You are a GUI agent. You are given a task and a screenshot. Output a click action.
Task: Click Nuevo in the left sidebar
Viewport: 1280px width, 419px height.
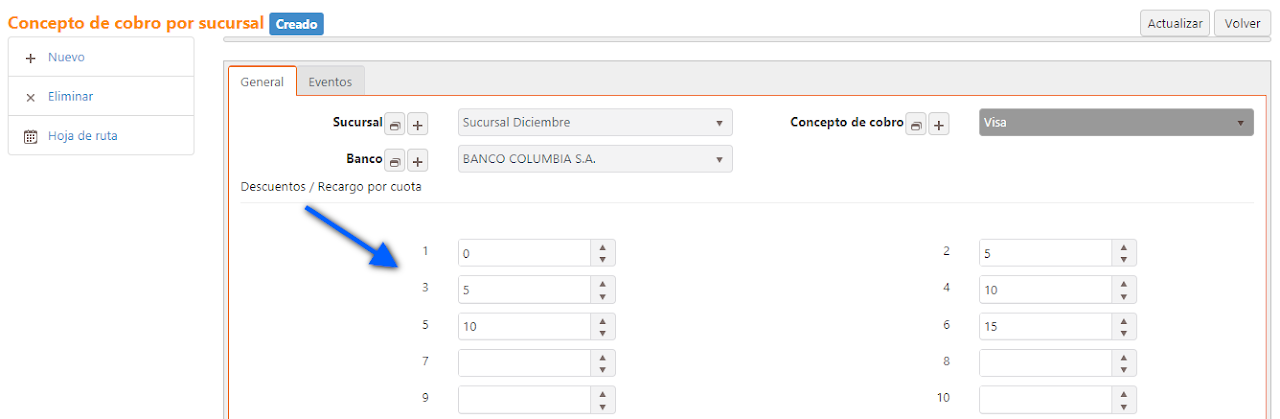click(66, 58)
